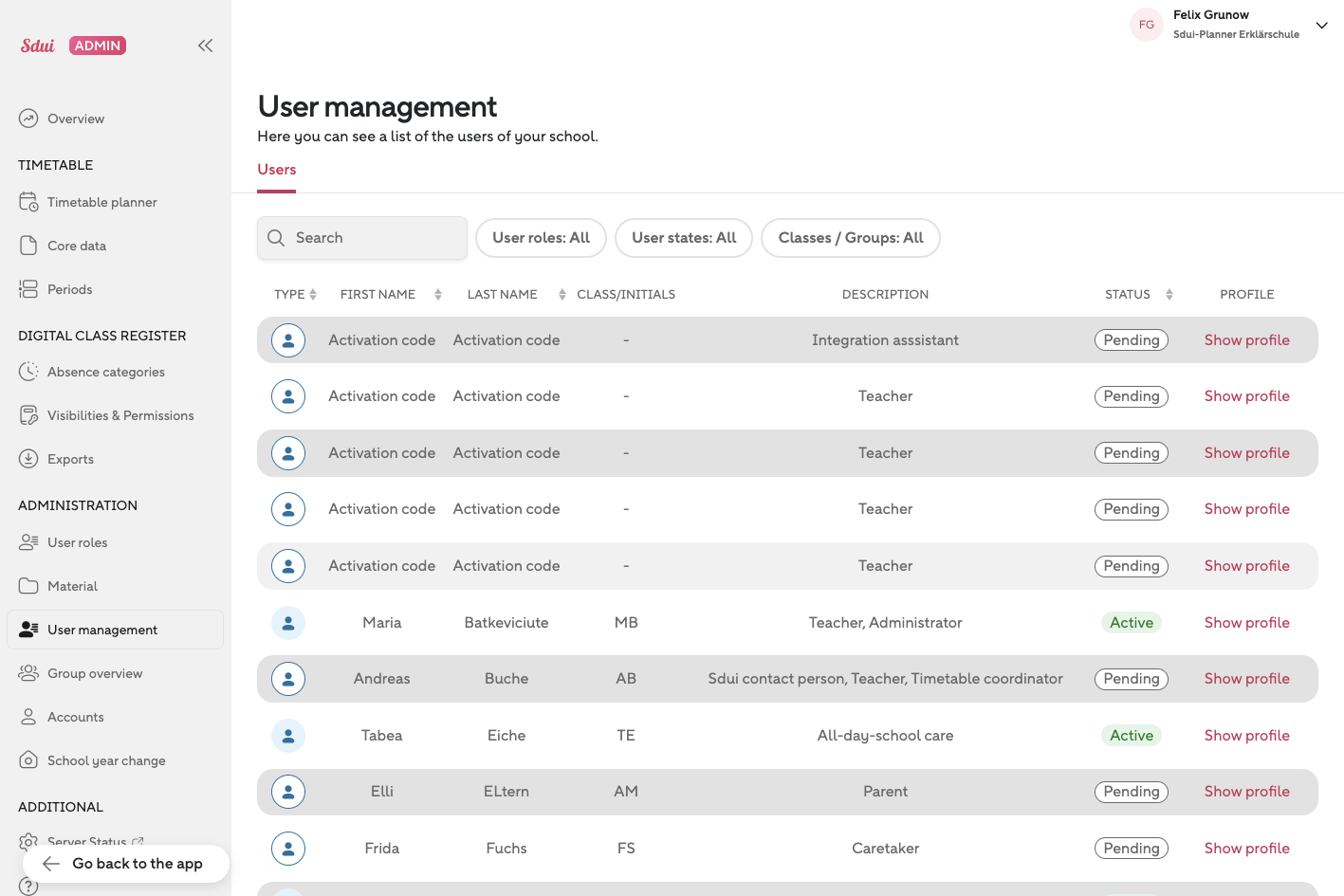
Task: Click the Group overview people icon
Action: 28,673
